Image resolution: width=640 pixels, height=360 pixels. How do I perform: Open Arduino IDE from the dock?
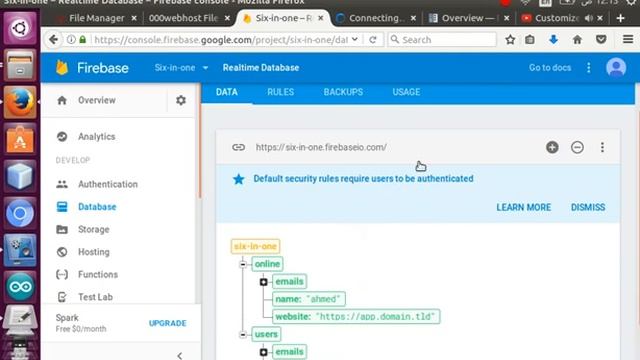pyautogui.click(x=20, y=286)
